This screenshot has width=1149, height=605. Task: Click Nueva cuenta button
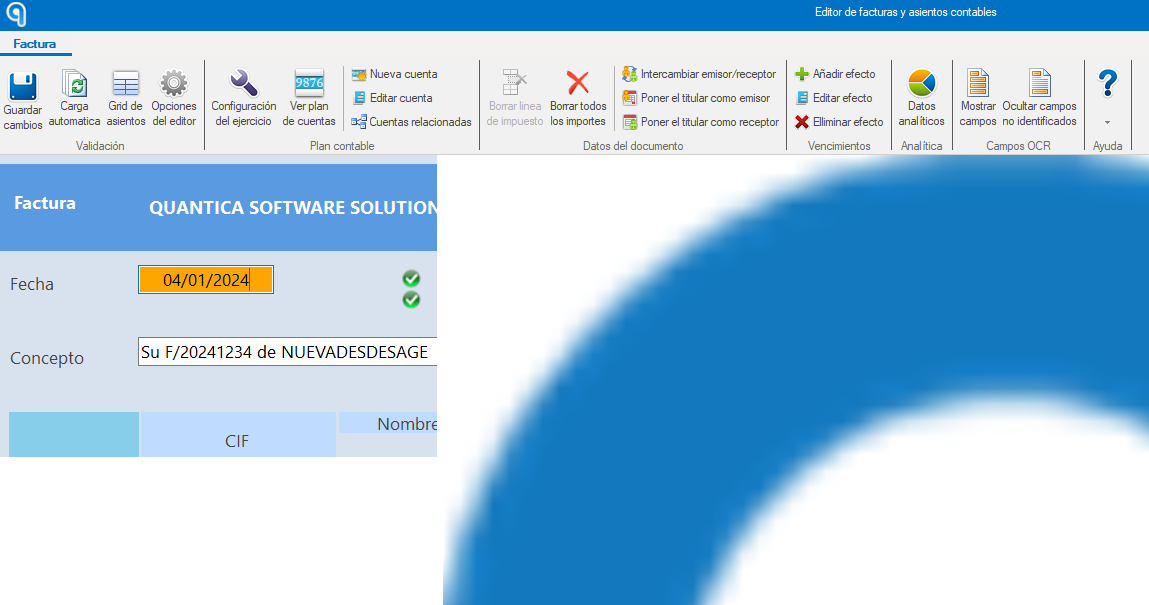(x=394, y=74)
